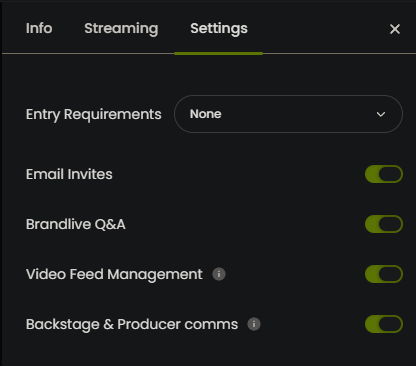Open the Entry Requirements dropdown
The width and height of the screenshot is (416, 366).
click(x=288, y=114)
